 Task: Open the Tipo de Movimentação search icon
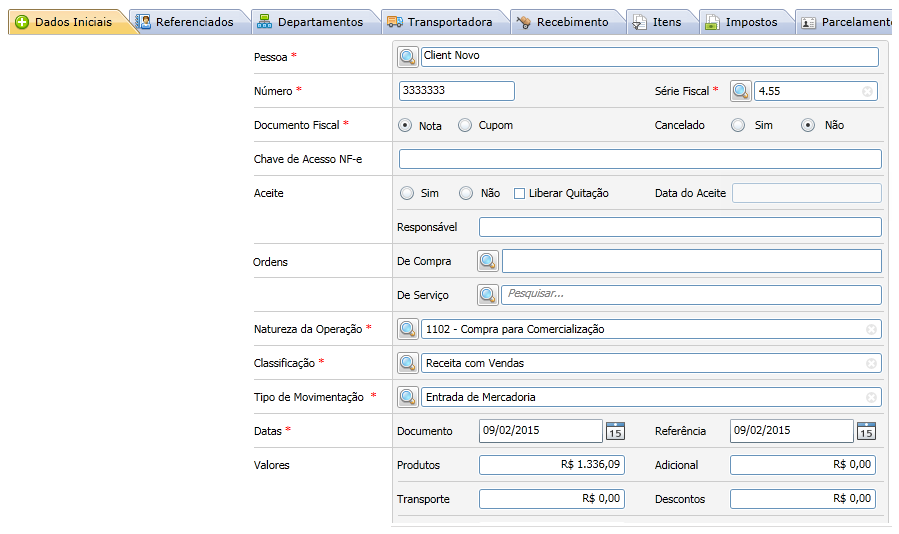pos(408,397)
